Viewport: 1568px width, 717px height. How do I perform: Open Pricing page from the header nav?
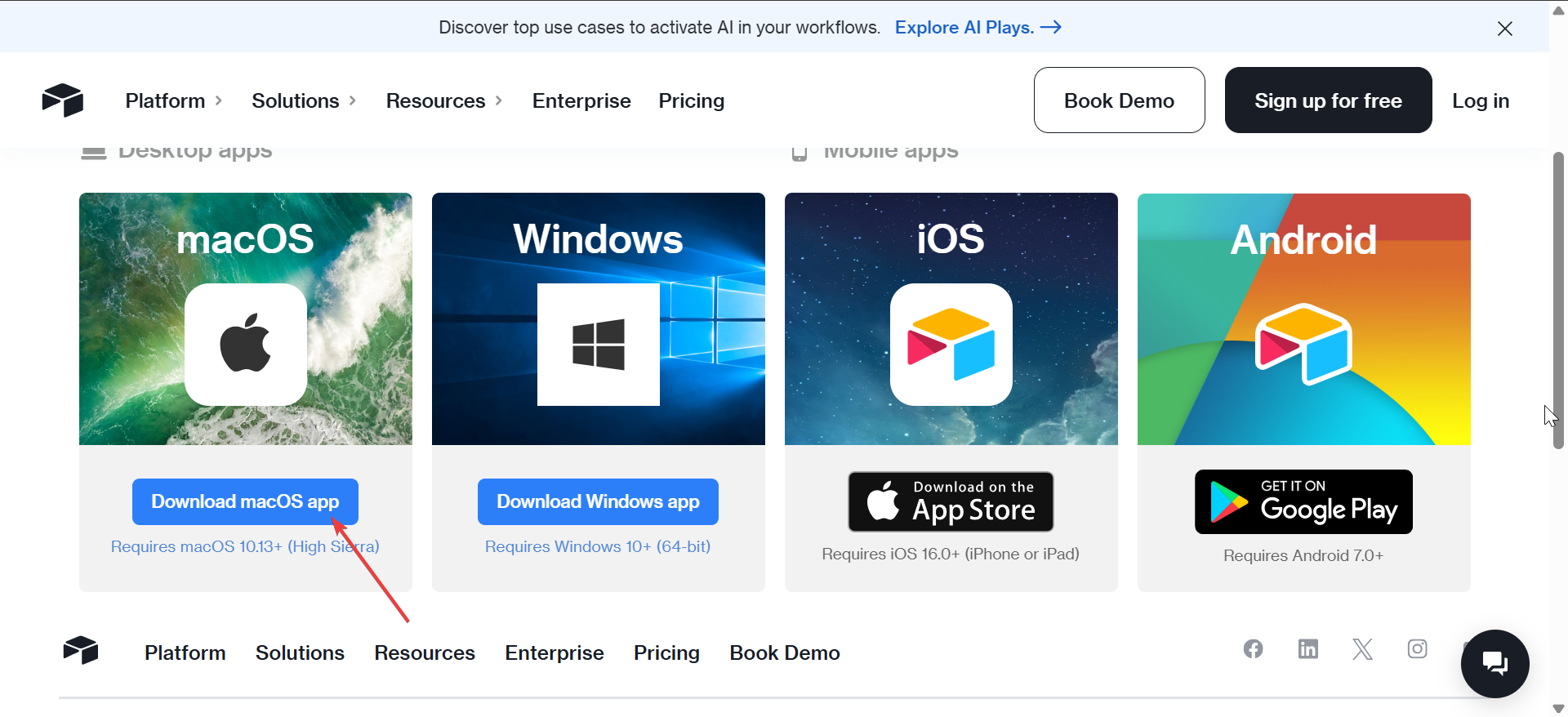click(x=692, y=100)
